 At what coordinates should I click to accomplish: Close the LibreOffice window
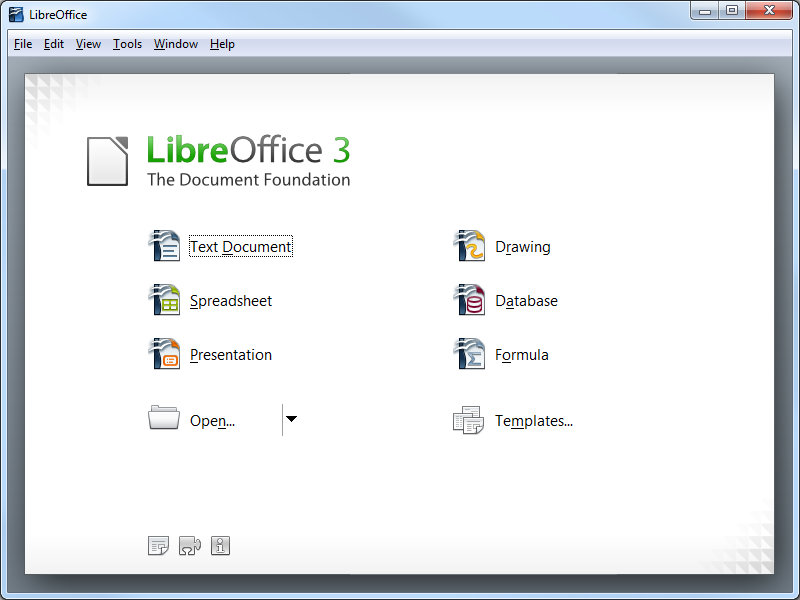[769, 10]
